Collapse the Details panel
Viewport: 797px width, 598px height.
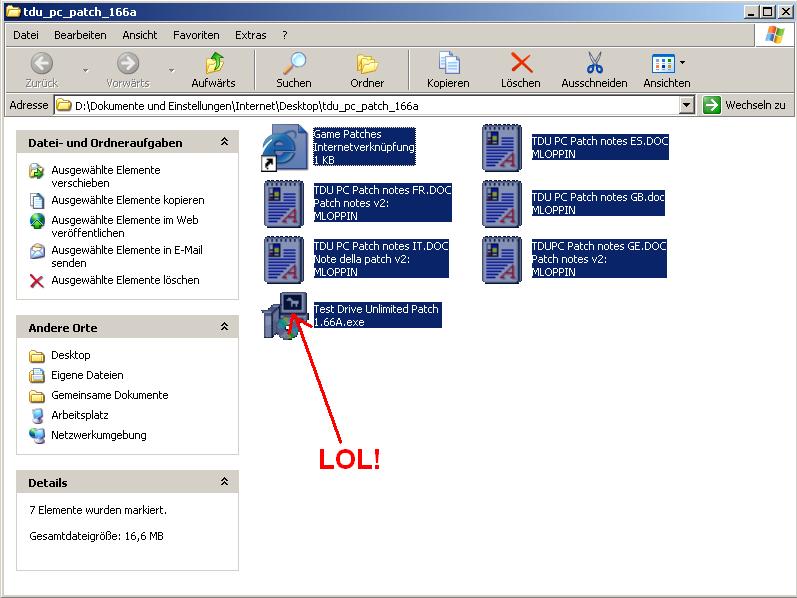(224, 482)
